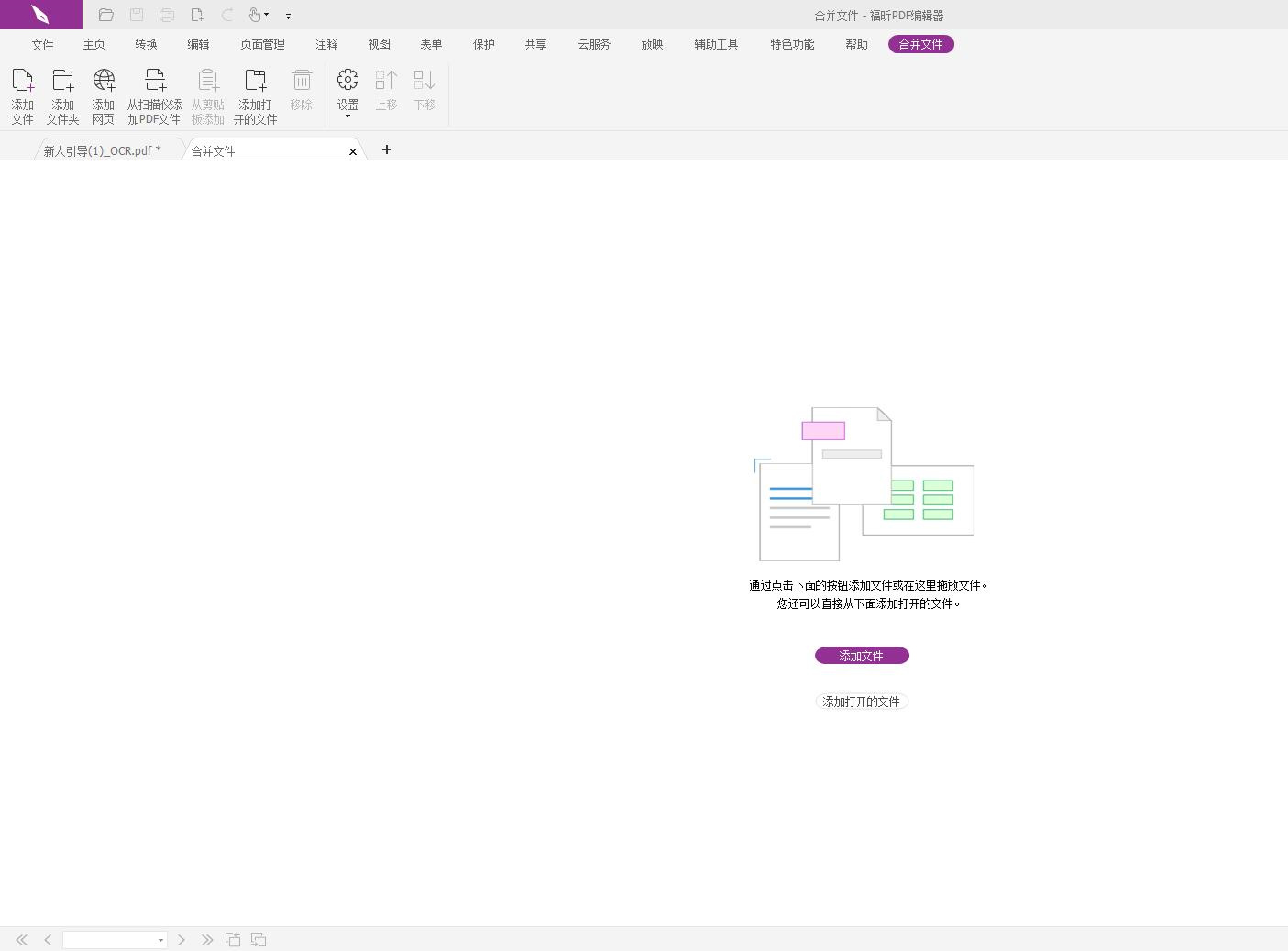Image resolution: width=1288 pixels, height=951 pixels.
Task: Click the previous view icon in status bar
Action: (233, 940)
